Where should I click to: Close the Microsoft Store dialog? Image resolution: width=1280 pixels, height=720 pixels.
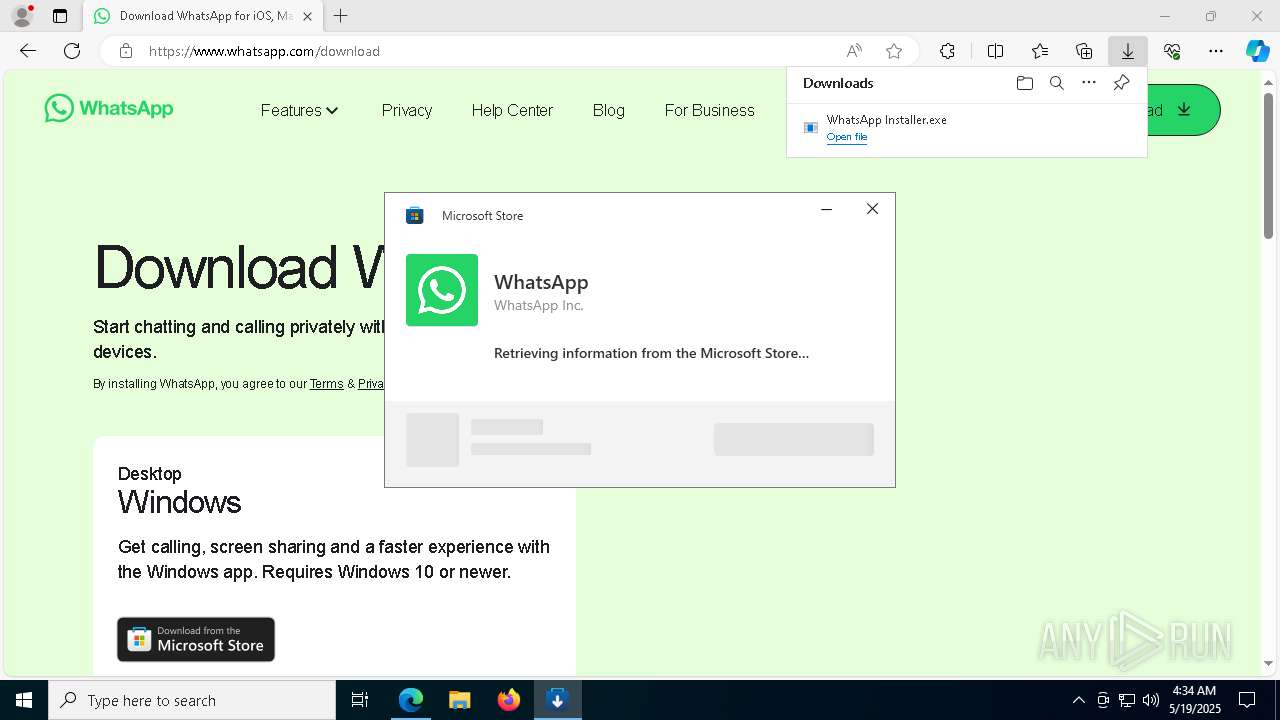pyautogui.click(x=872, y=209)
